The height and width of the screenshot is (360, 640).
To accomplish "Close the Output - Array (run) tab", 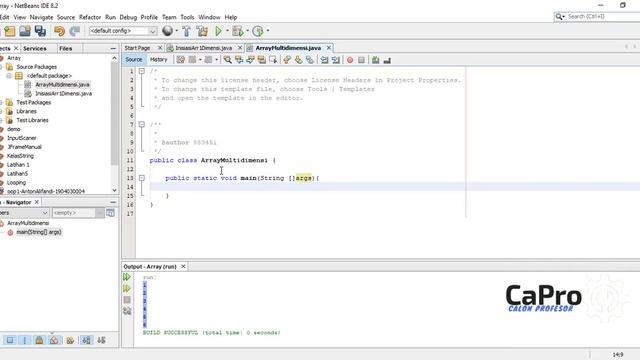I will [183, 267].
